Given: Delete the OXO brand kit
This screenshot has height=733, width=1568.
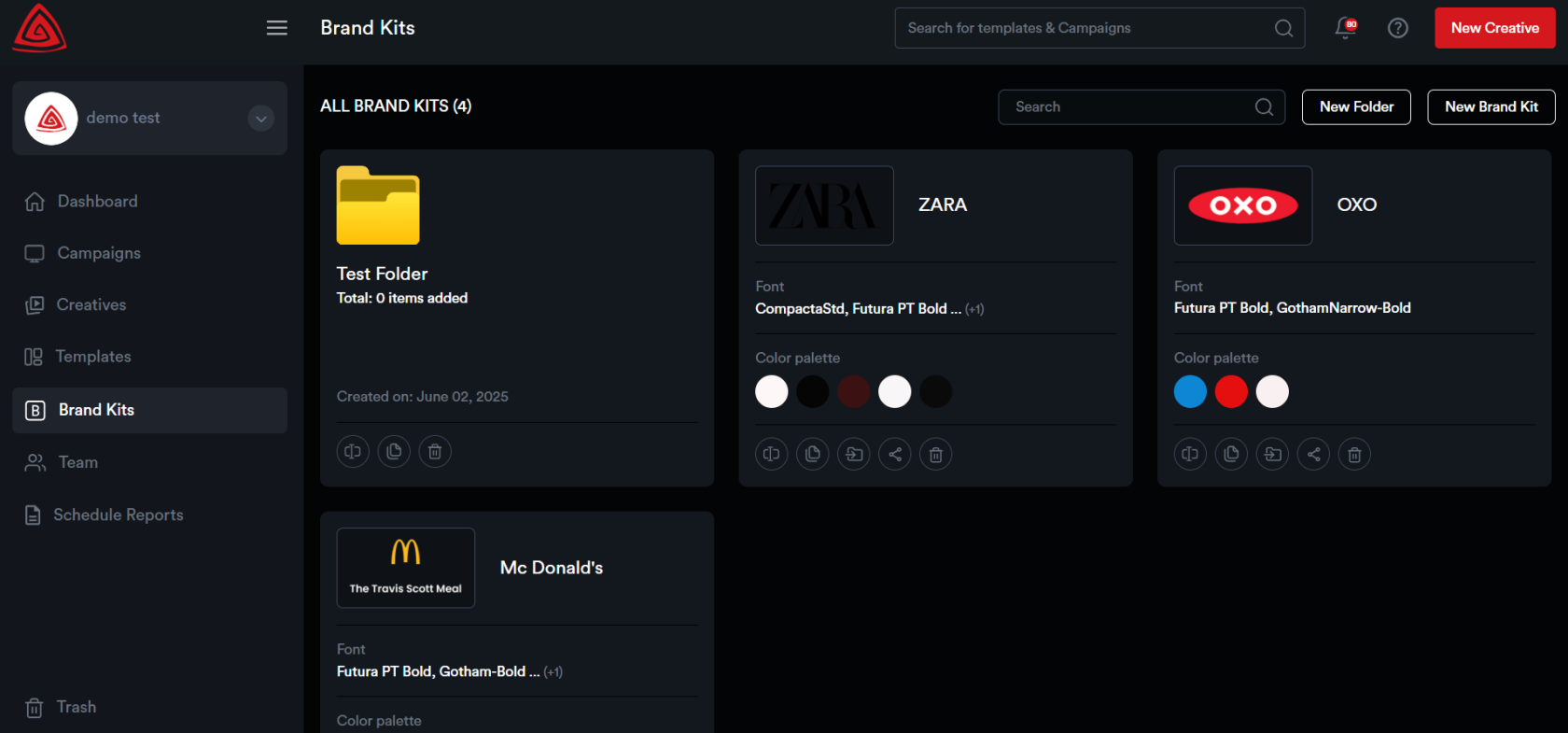Looking at the screenshot, I should click(1354, 455).
